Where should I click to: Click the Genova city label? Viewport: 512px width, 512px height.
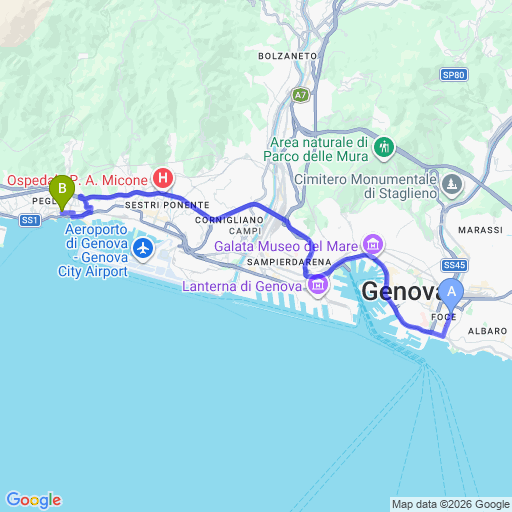pyautogui.click(x=402, y=291)
